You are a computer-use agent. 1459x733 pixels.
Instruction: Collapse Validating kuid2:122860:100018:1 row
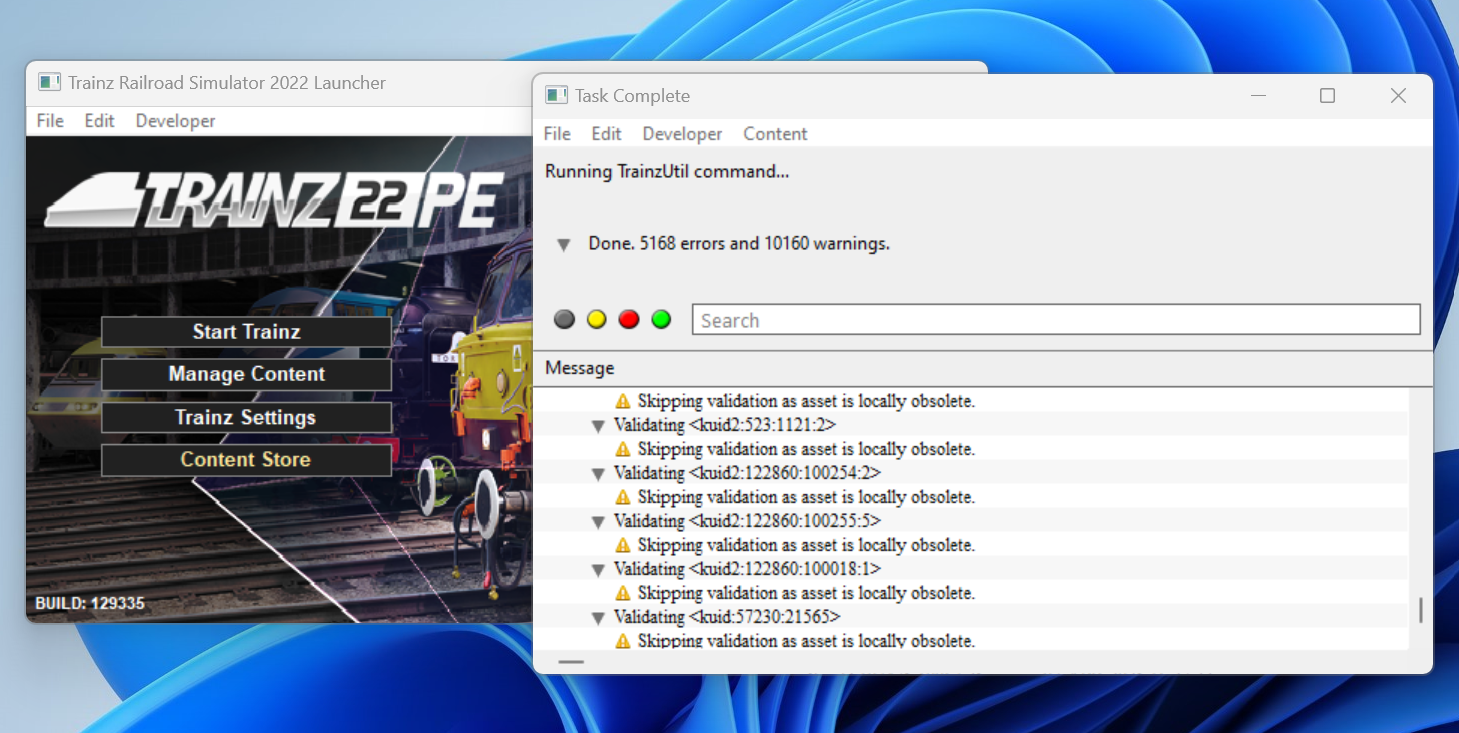tap(598, 570)
